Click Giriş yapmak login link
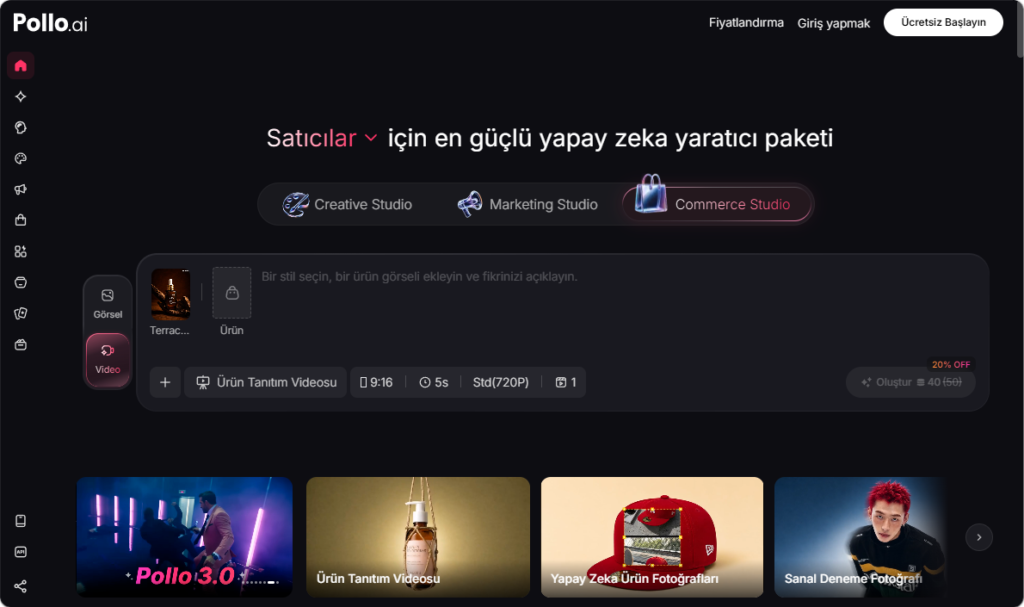 pyautogui.click(x=833, y=23)
